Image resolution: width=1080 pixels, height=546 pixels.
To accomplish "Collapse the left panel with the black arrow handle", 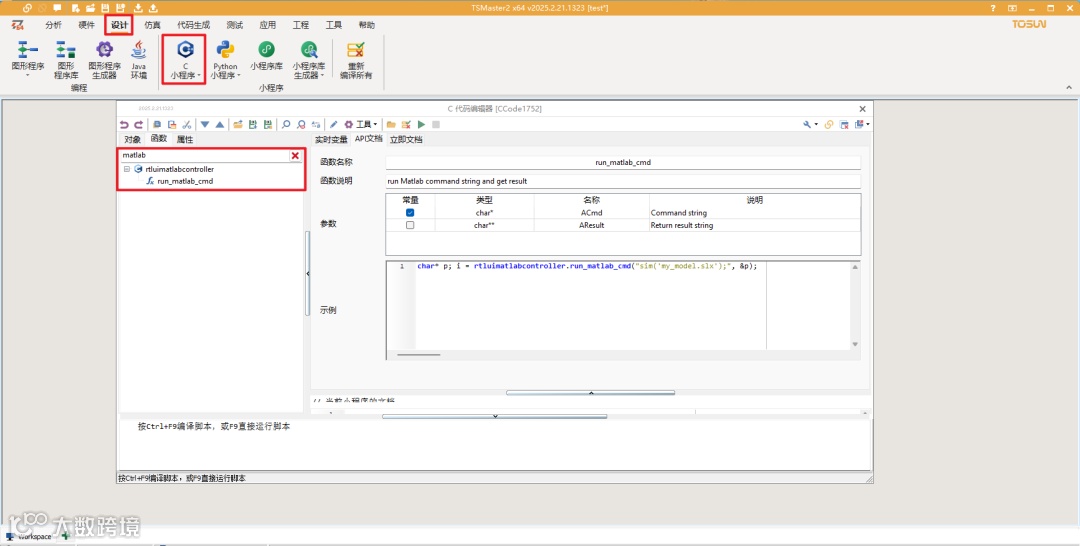I will pyautogui.click(x=307, y=273).
